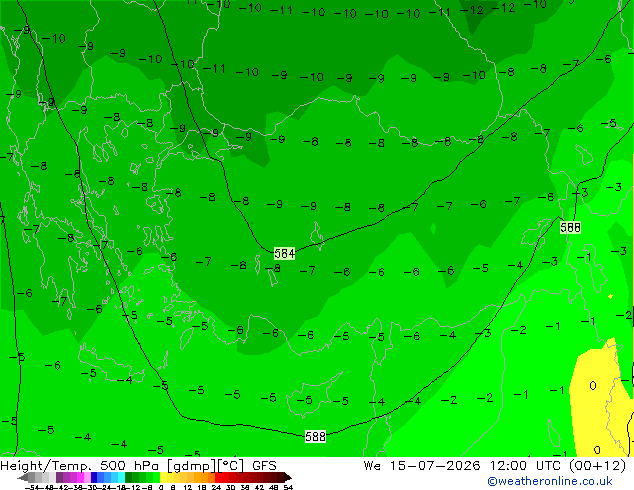634x490 pixels.
Task: Click the legend tick label '-30'
Action: point(92,487)
